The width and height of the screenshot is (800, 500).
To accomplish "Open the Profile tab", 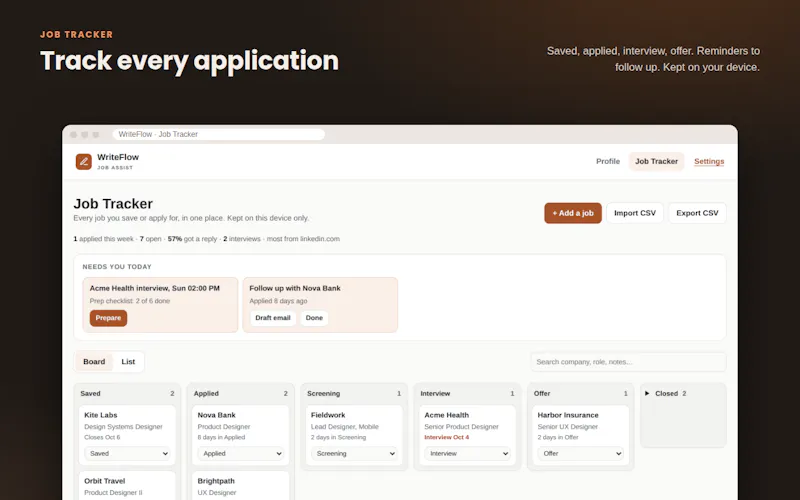I will 608,161.
